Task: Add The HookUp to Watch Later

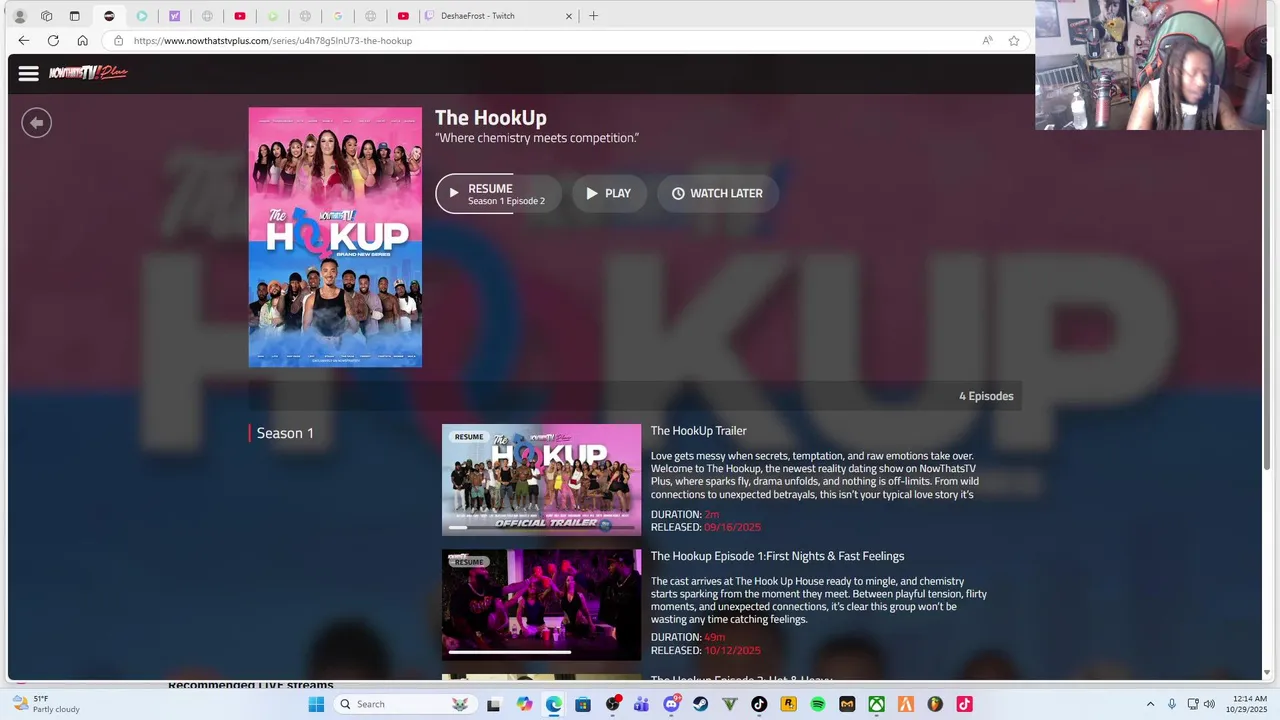Action: click(x=717, y=194)
